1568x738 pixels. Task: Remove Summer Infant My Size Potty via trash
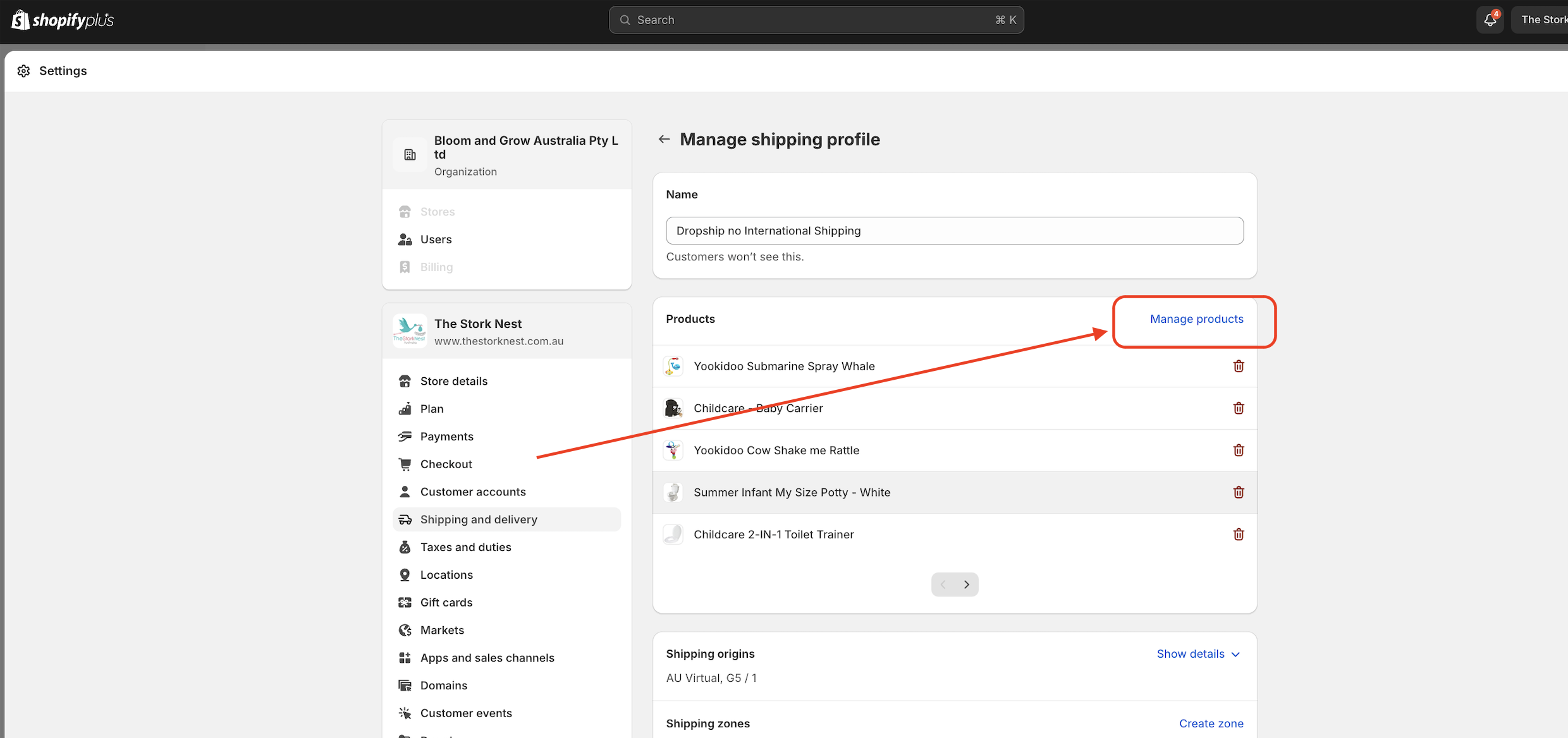click(1239, 492)
